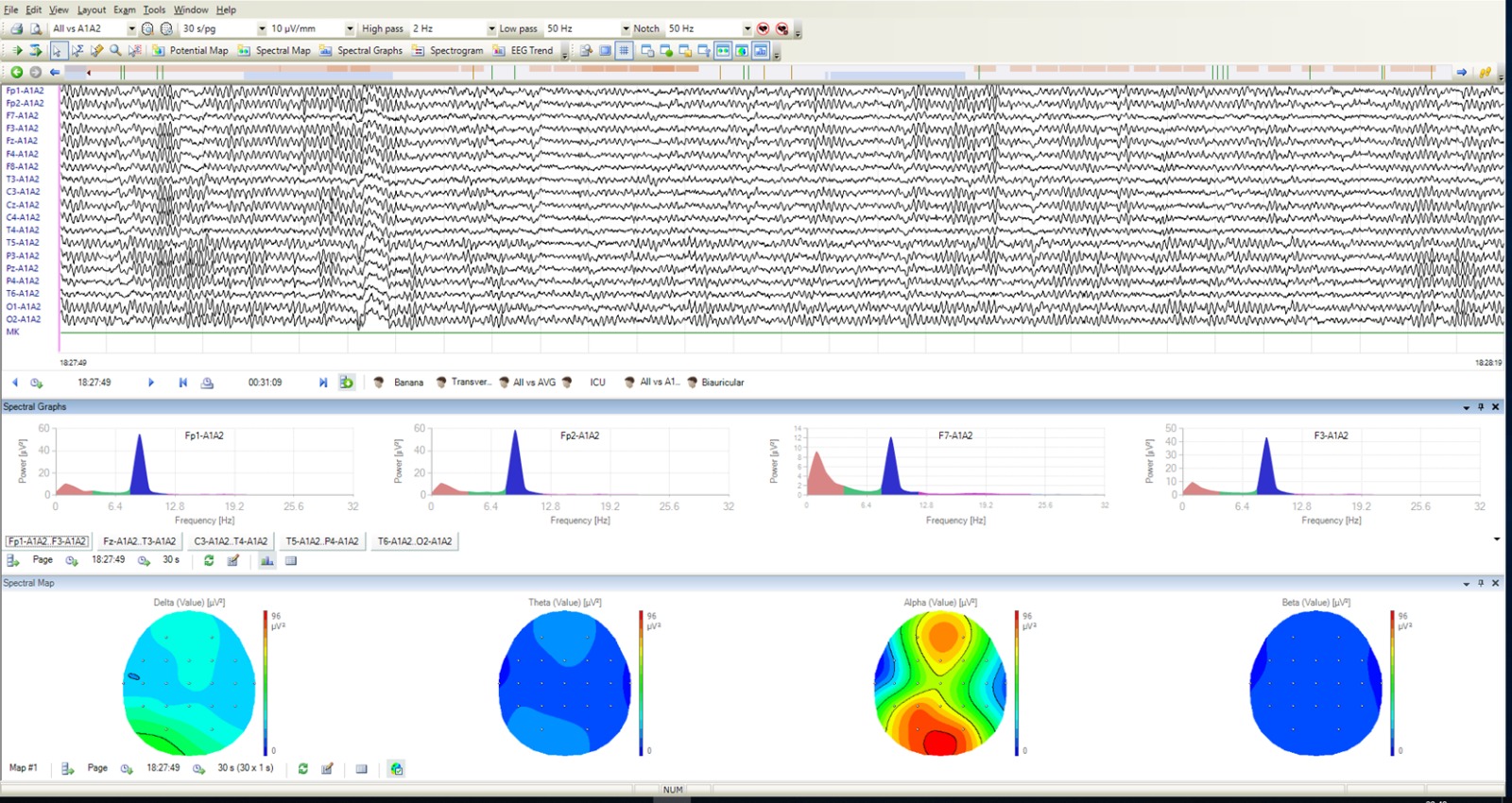Open the montage dropdown All vs A1A2
This screenshot has width=1512, height=803.
click(131, 29)
